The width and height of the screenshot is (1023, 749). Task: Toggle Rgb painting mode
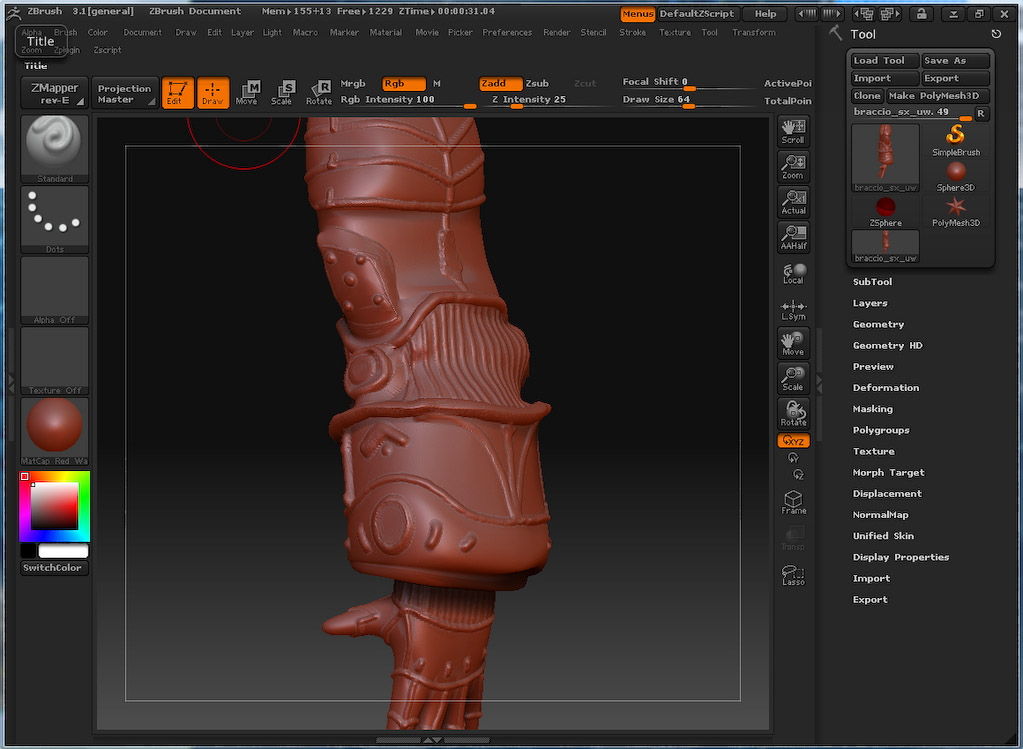(x=403, y=84)
